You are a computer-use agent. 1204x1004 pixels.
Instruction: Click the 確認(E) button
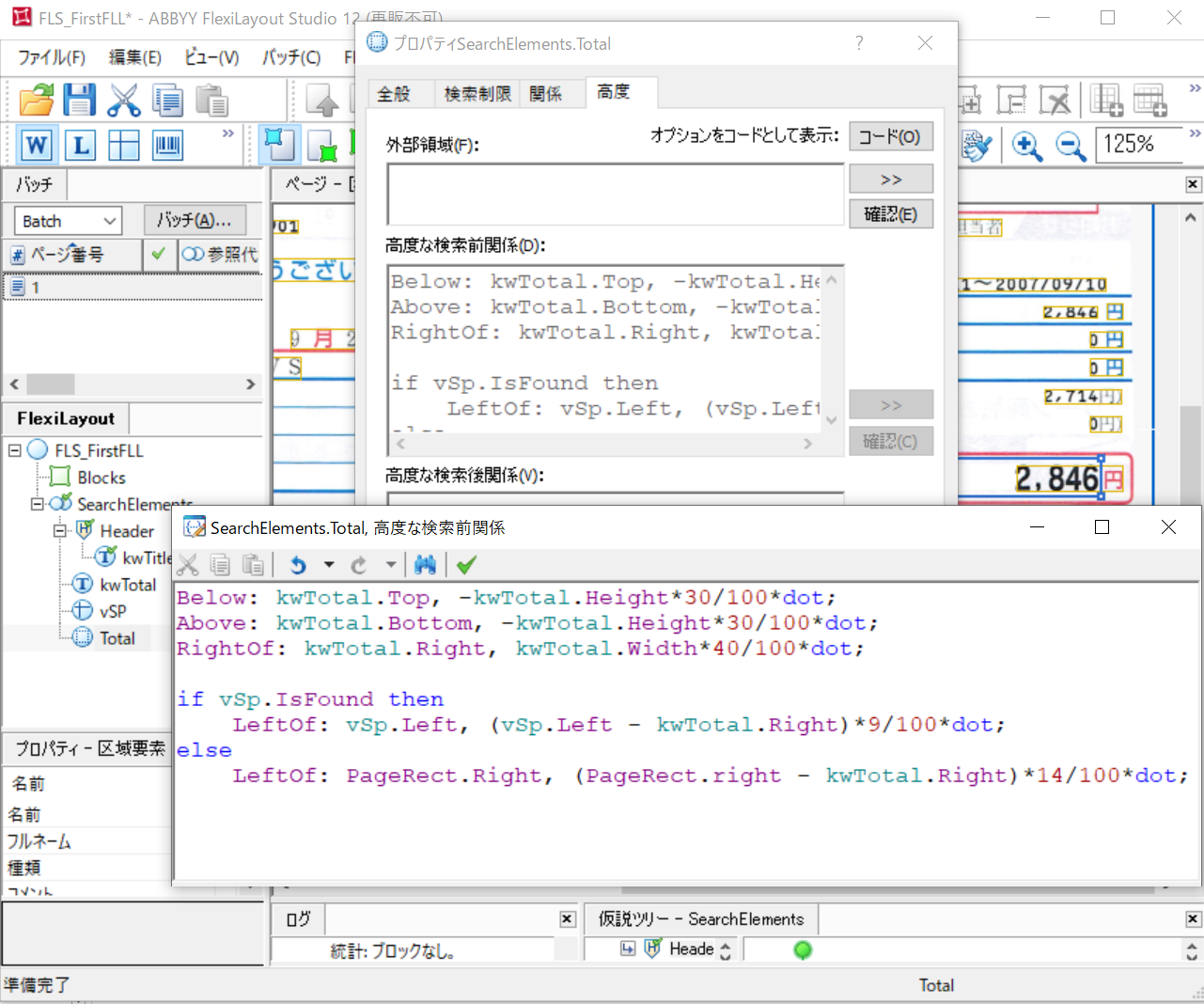(x=890, y=214)
